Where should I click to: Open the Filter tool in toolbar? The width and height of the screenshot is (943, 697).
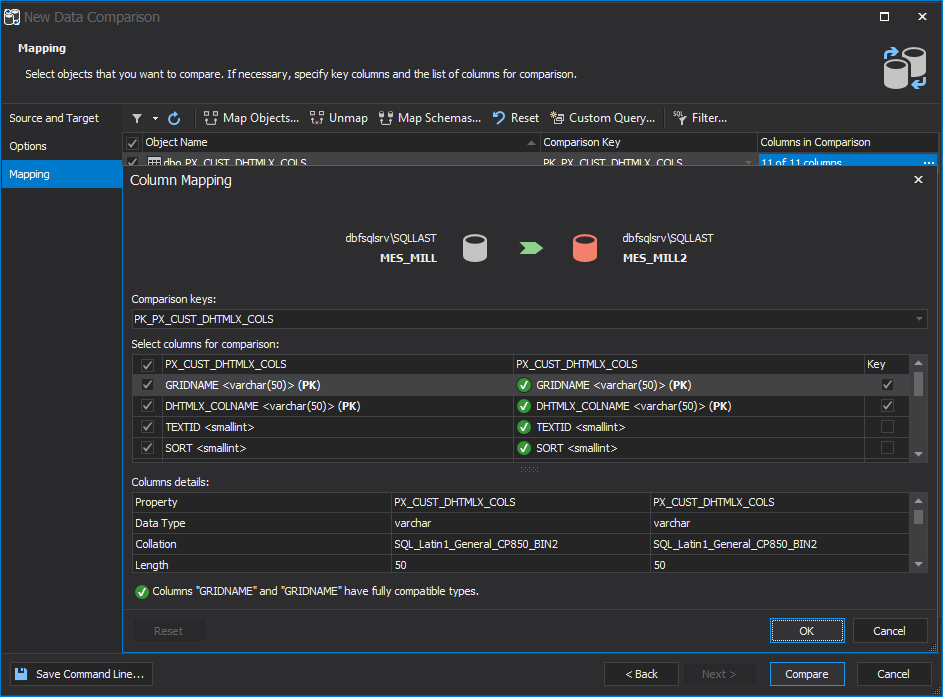(679, 118)
